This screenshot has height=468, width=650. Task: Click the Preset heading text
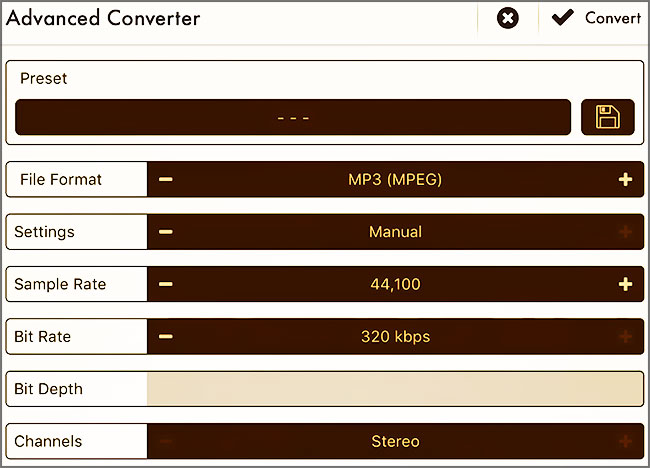[44, 78]
